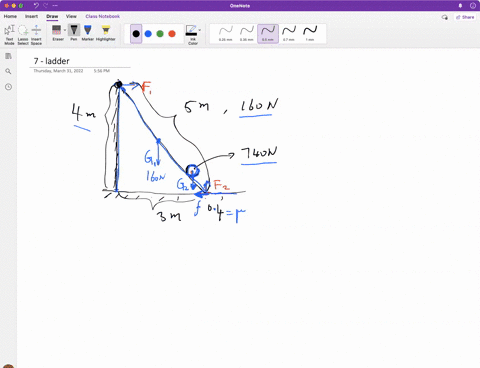Expand the Ink Color dropdown arrow
Screen dimensions: 480x368
pyautogui.click(x=200, y=30)
